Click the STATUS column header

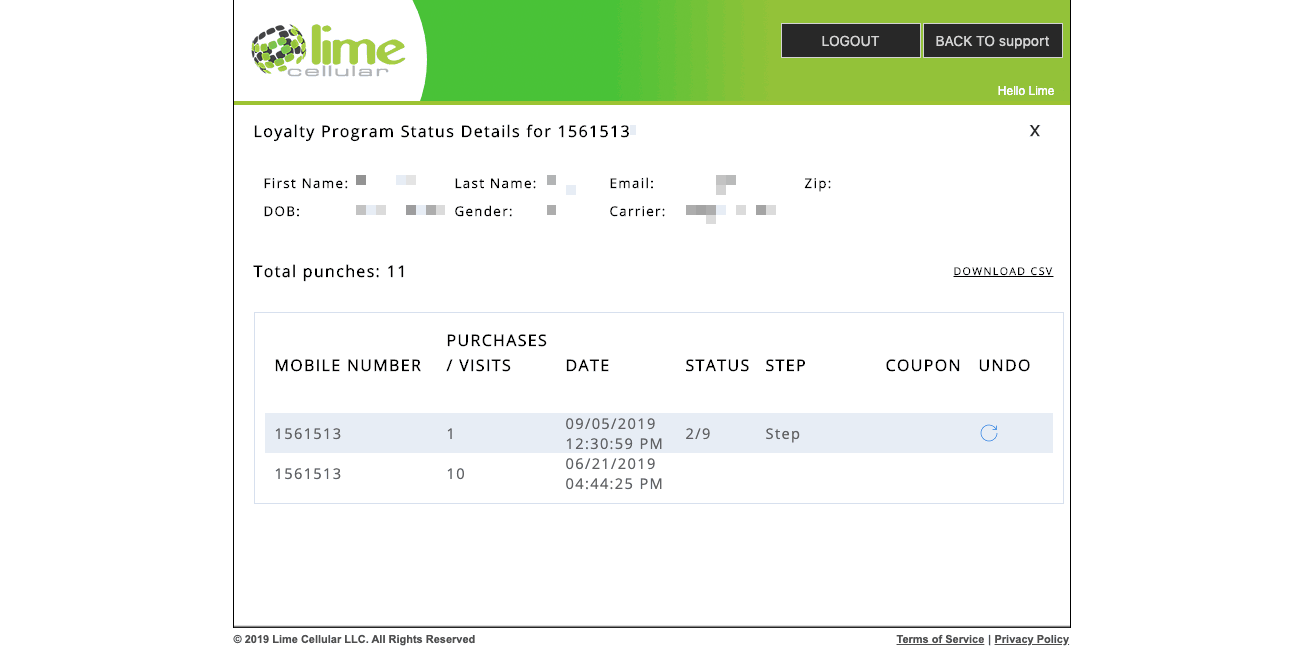(717, 365)
